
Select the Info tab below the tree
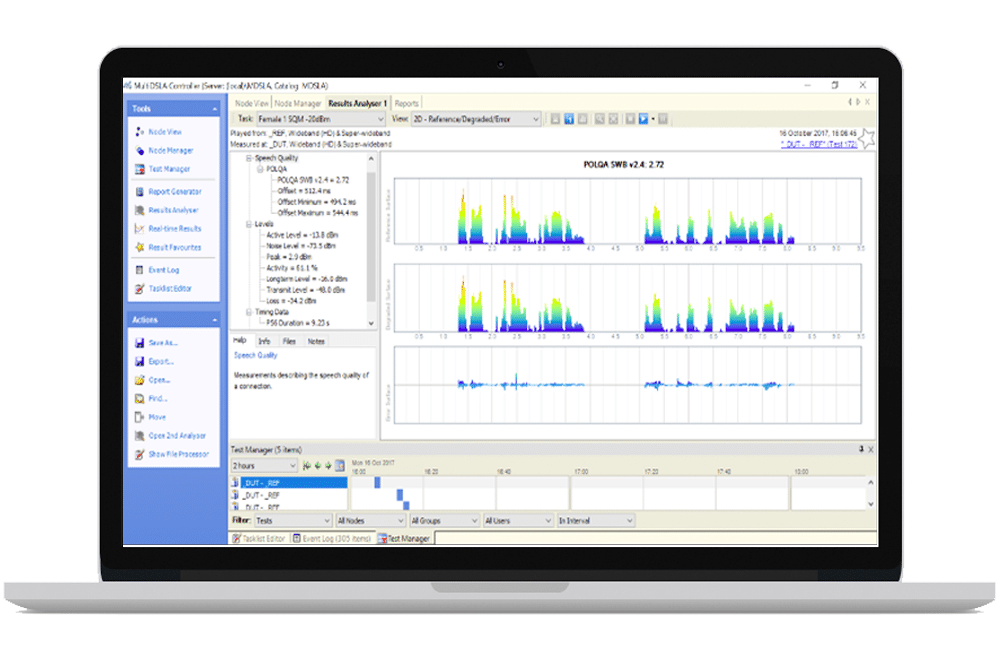point(265,341)
